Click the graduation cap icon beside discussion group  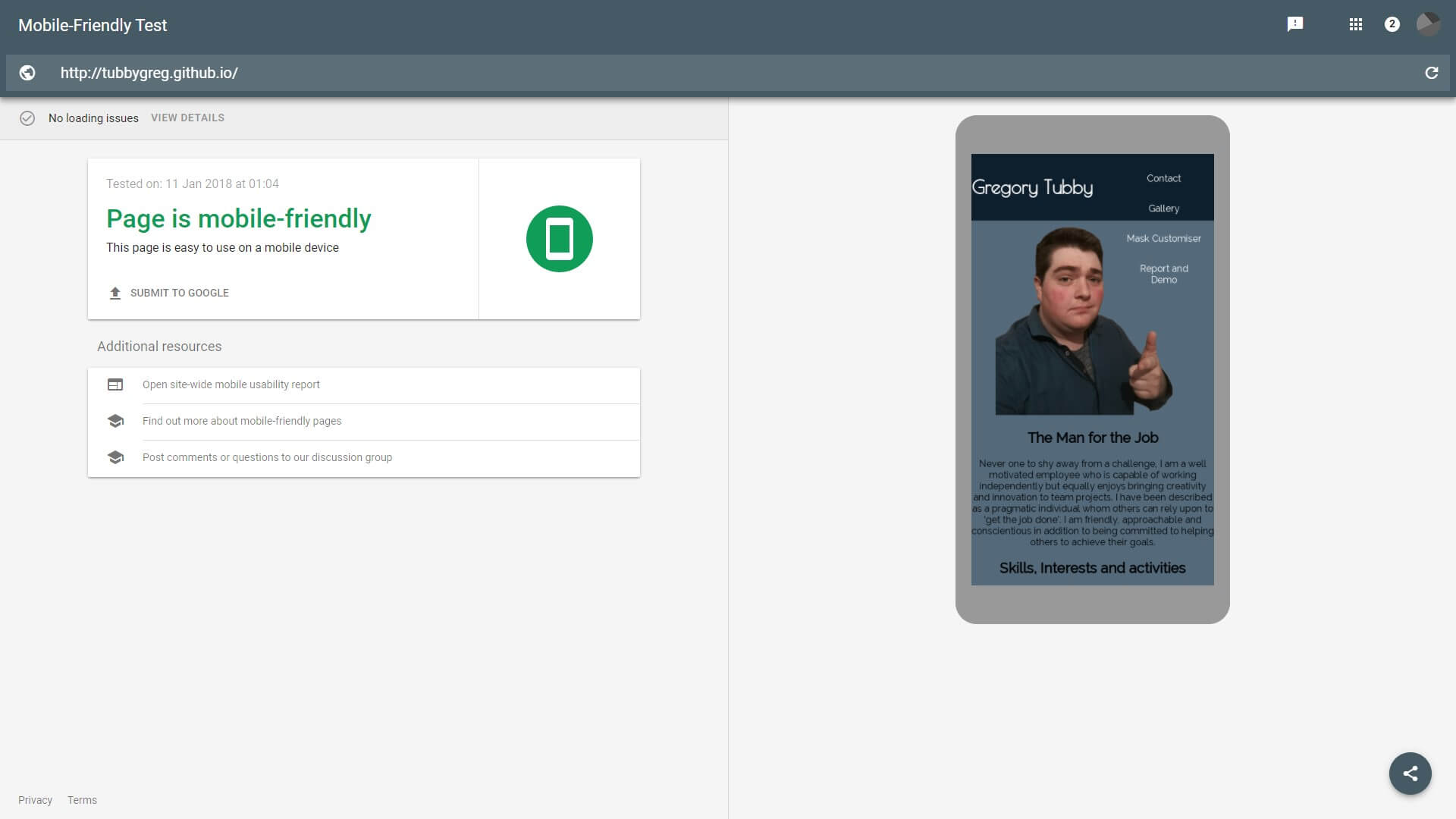[115, 457]
